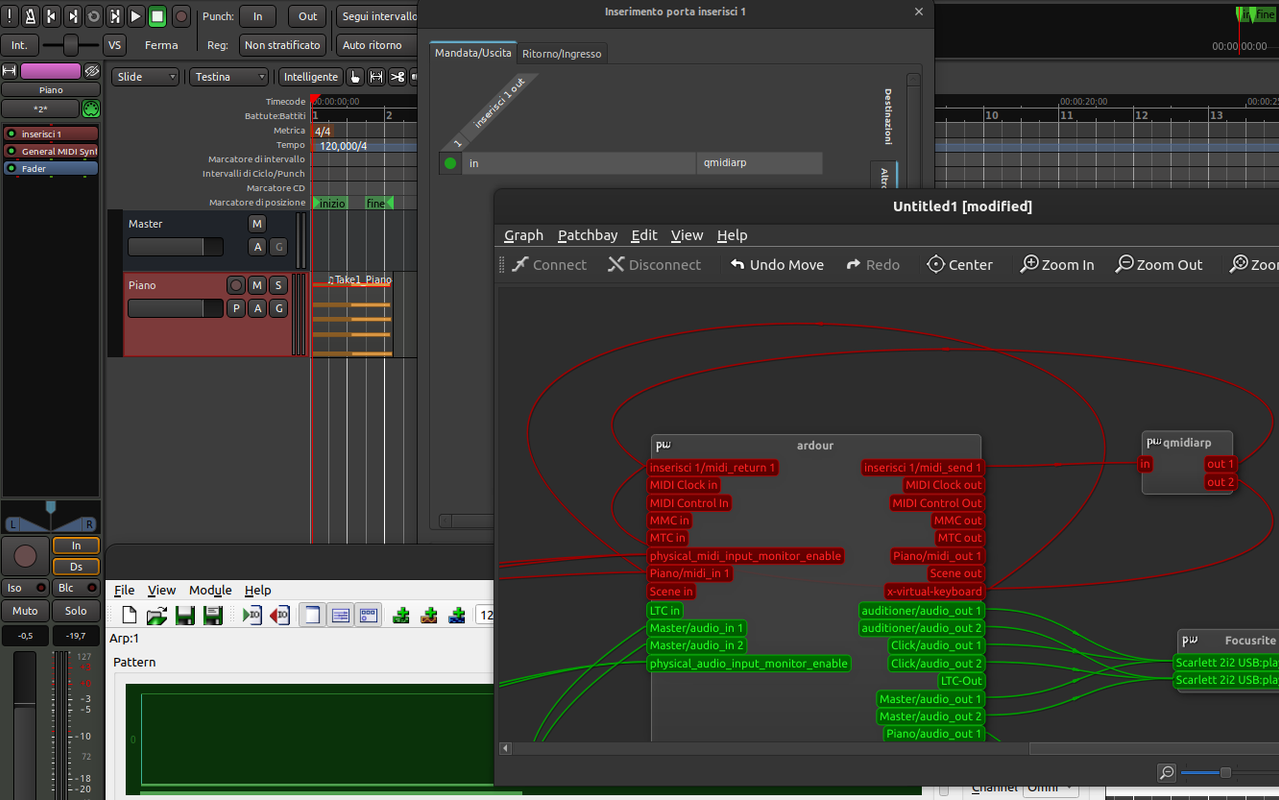Toggle the metronome click in Ardour transport

pos(29,16)
